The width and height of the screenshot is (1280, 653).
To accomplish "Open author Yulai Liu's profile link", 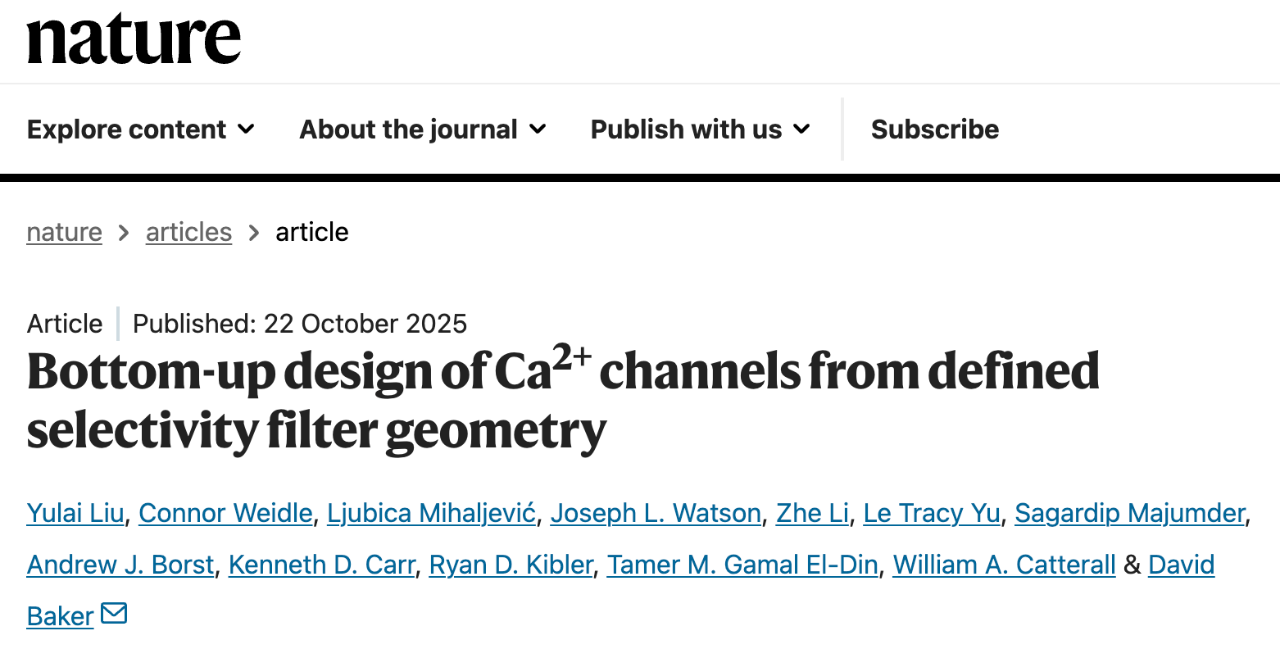I will coord(75,513).
